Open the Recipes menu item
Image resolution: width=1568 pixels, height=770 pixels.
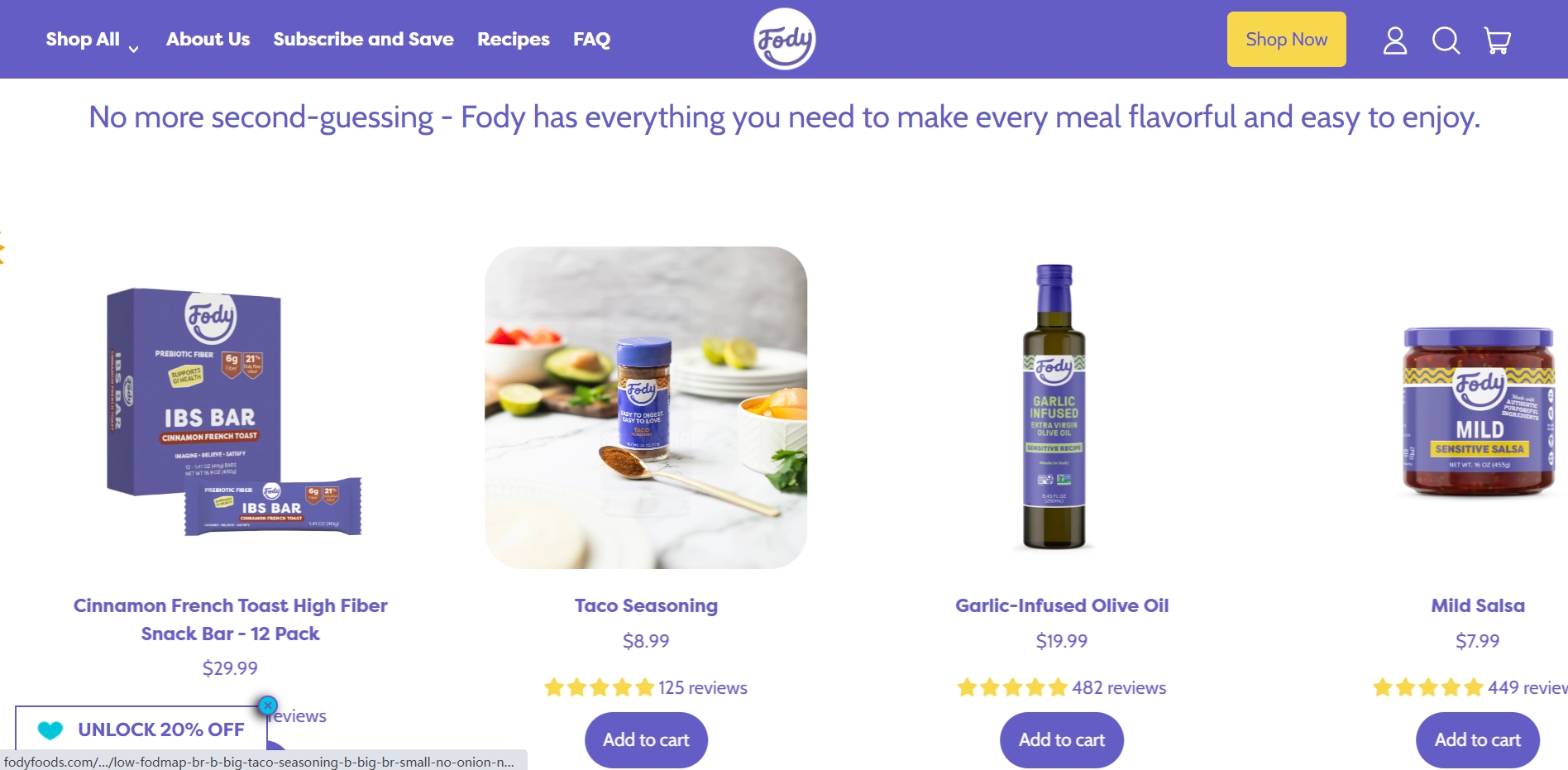(x=513, y=39)
